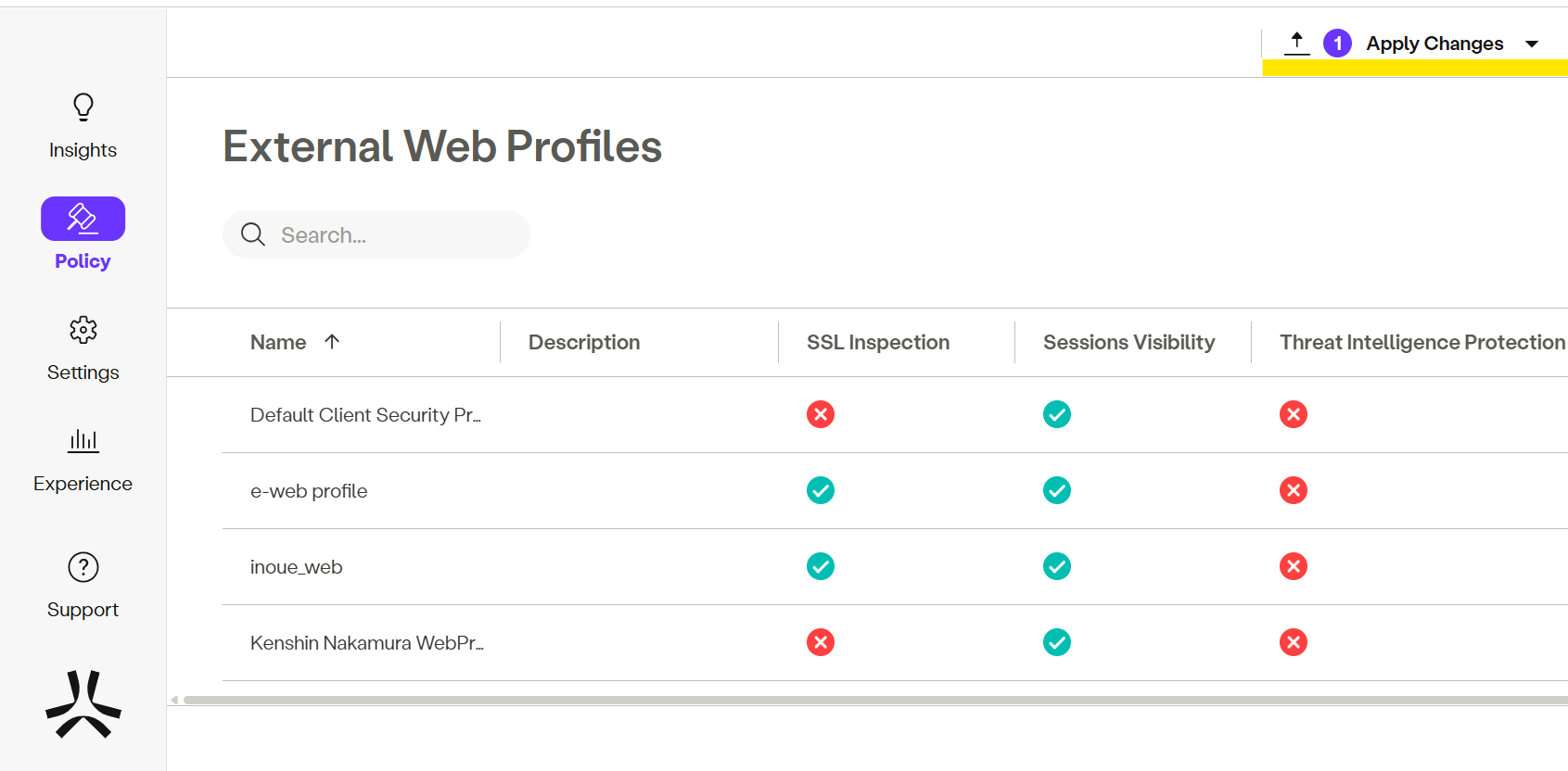Click the company logo at sidebar bottom
The width and height of the screenshot is (1568, 771).
click(83, 704)
